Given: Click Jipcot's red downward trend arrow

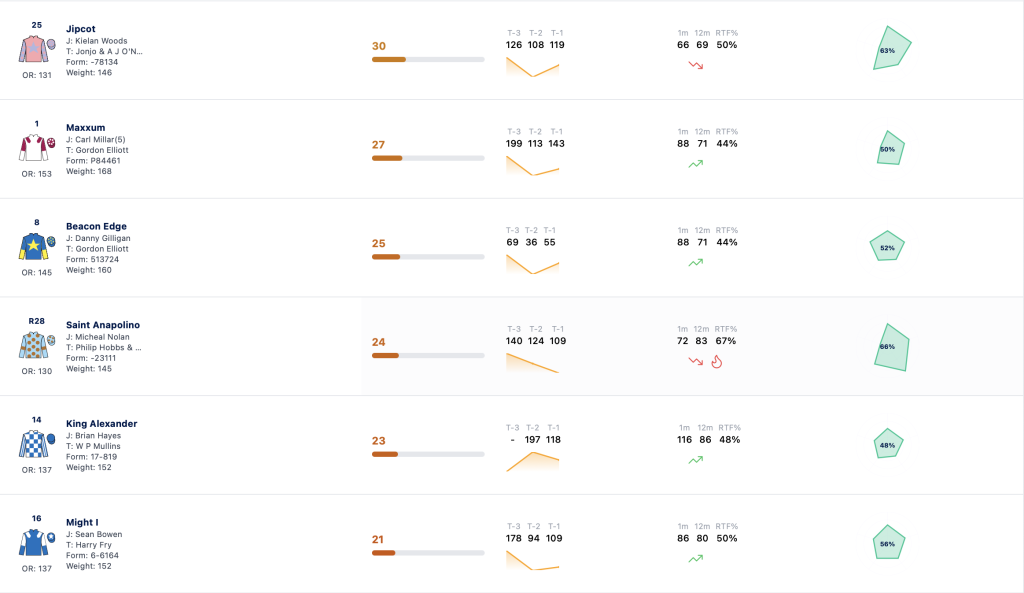Looking at the screenshot, I should click(696, 65).
